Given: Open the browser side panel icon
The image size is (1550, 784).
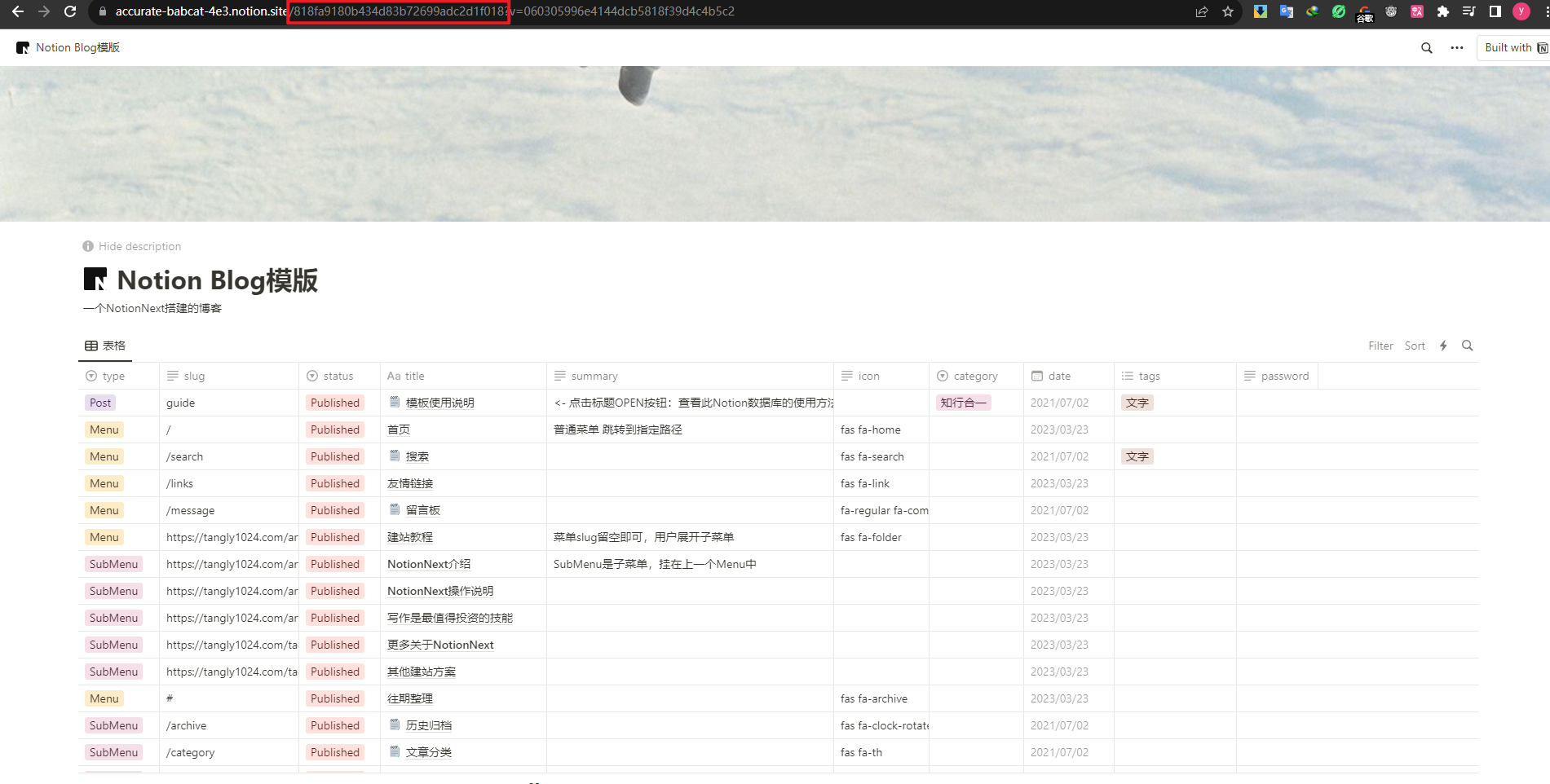Looking at the screenshot, I should pyautogui.click(x=1495, y=11).
